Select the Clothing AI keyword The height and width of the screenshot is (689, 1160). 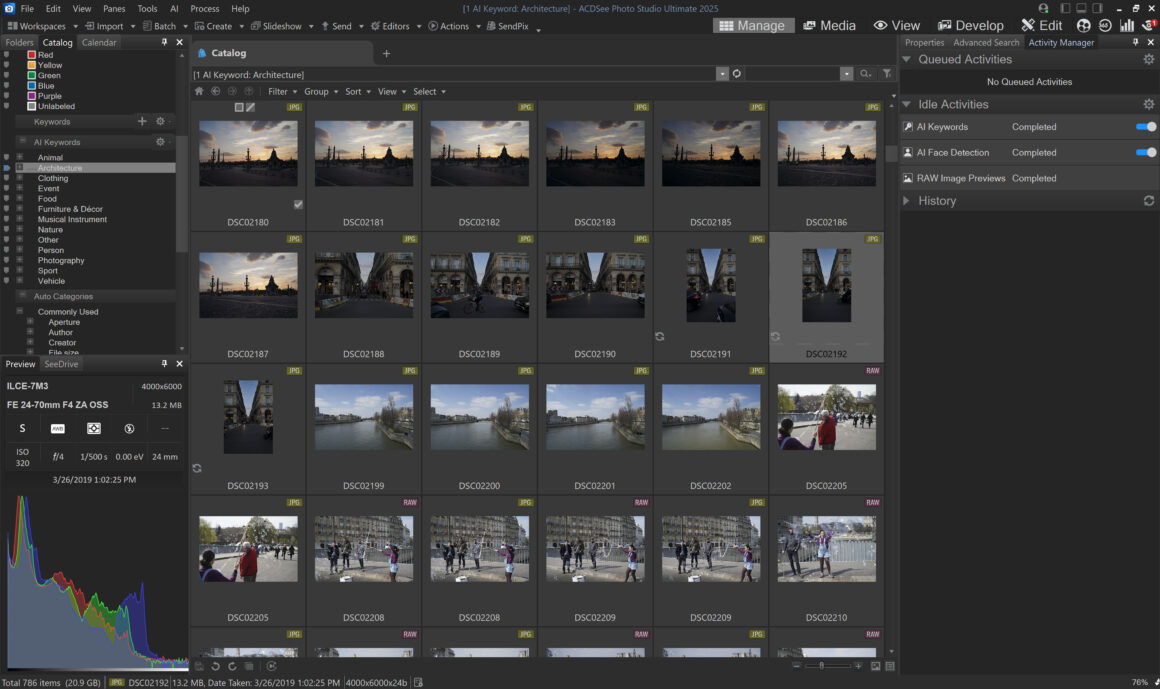pyautogui.click(x=53, y=178)
